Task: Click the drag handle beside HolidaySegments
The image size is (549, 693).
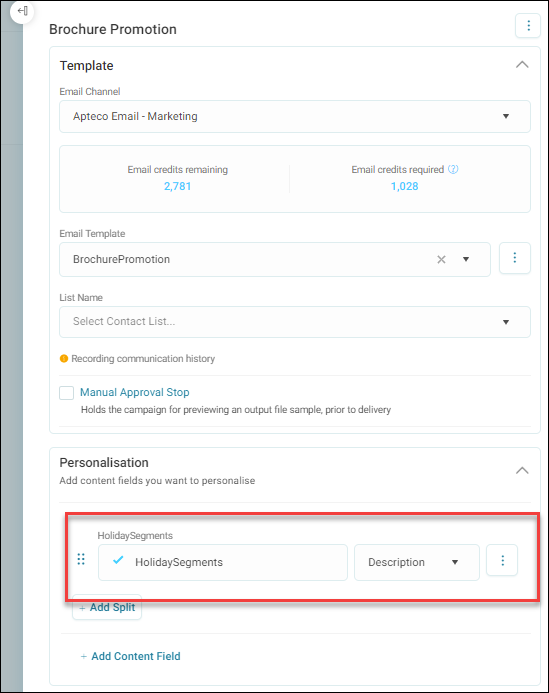Action: pyautogui.click(x=81, y=559)
